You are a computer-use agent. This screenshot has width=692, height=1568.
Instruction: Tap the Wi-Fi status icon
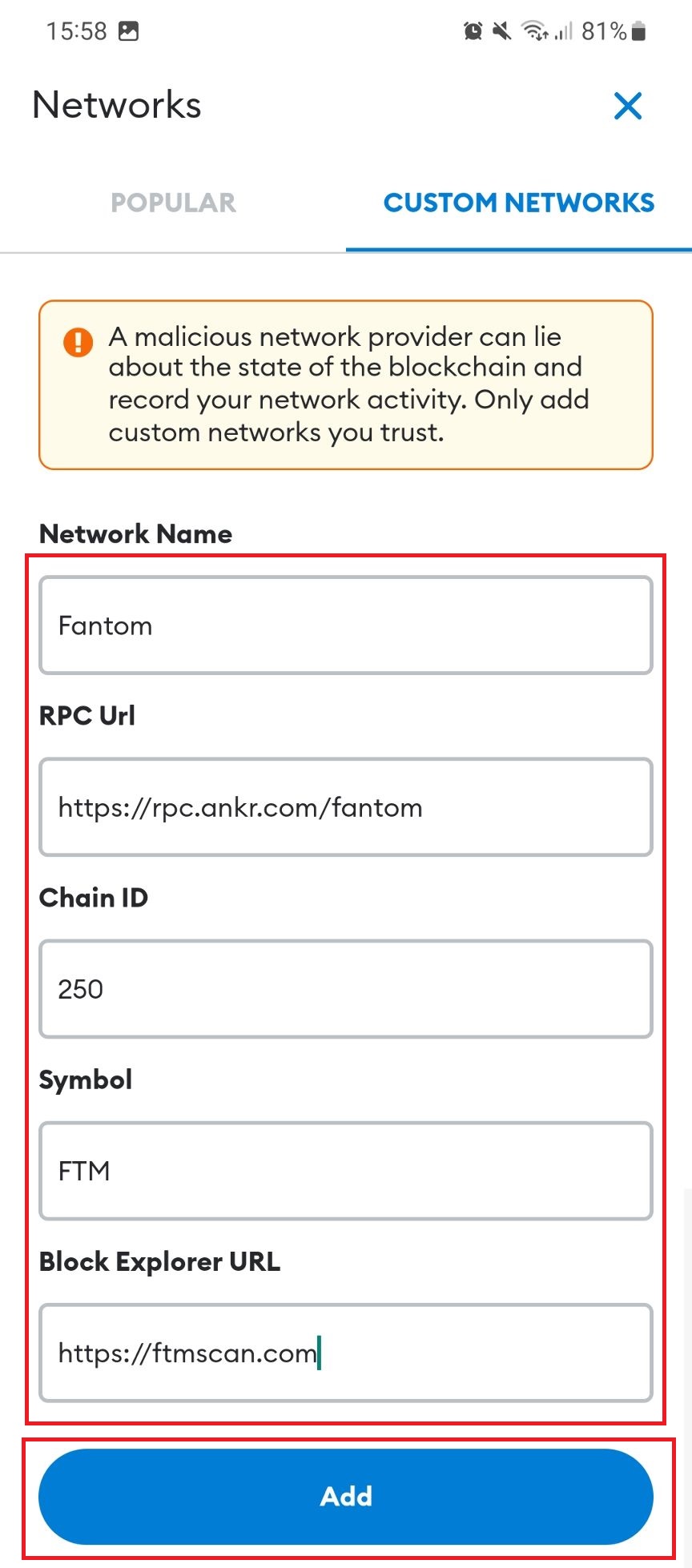click(x=533, y=31)
